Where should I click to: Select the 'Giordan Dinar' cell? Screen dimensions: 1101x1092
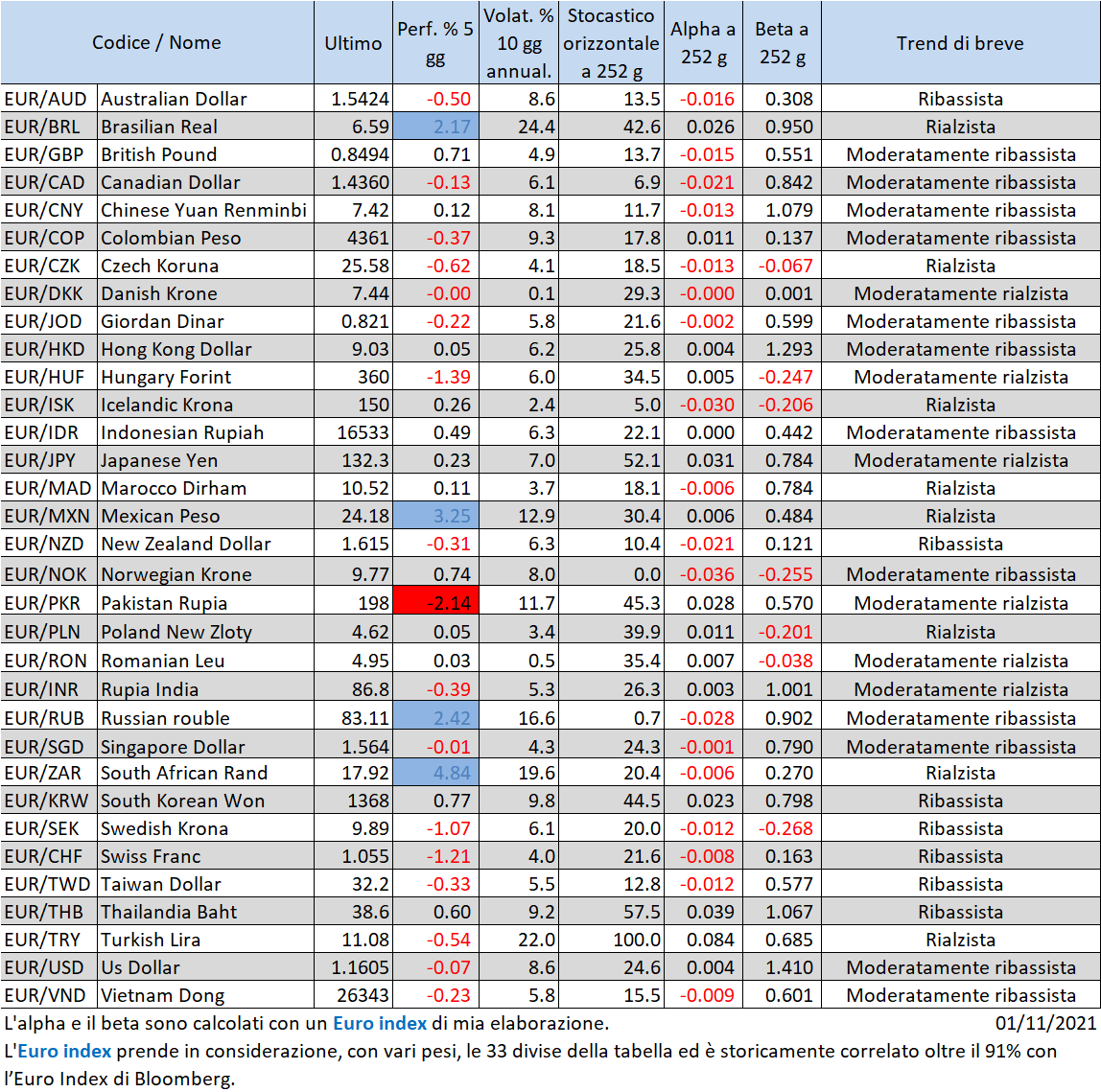click(x=206, y=321)
